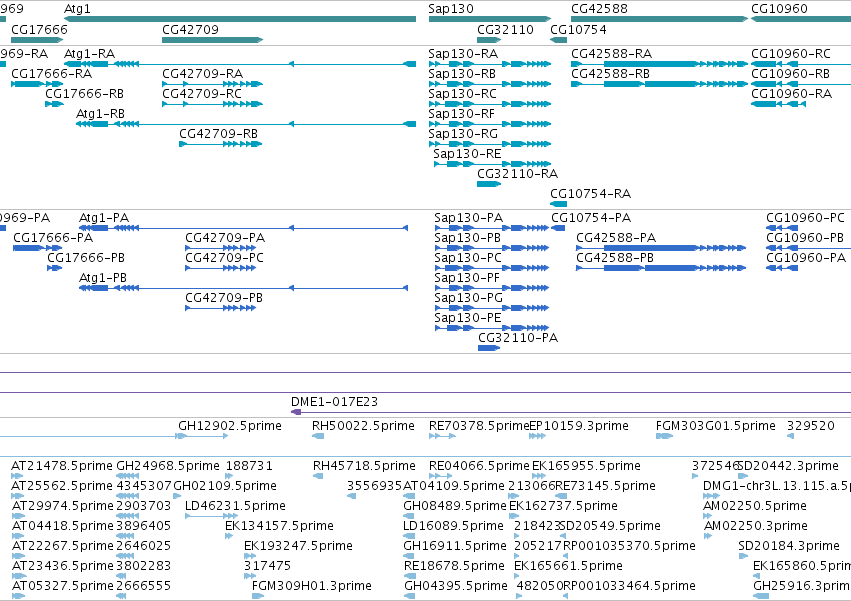Click transcript CG17666-RA
The image size is (851, 601).
tap(37, 84)
